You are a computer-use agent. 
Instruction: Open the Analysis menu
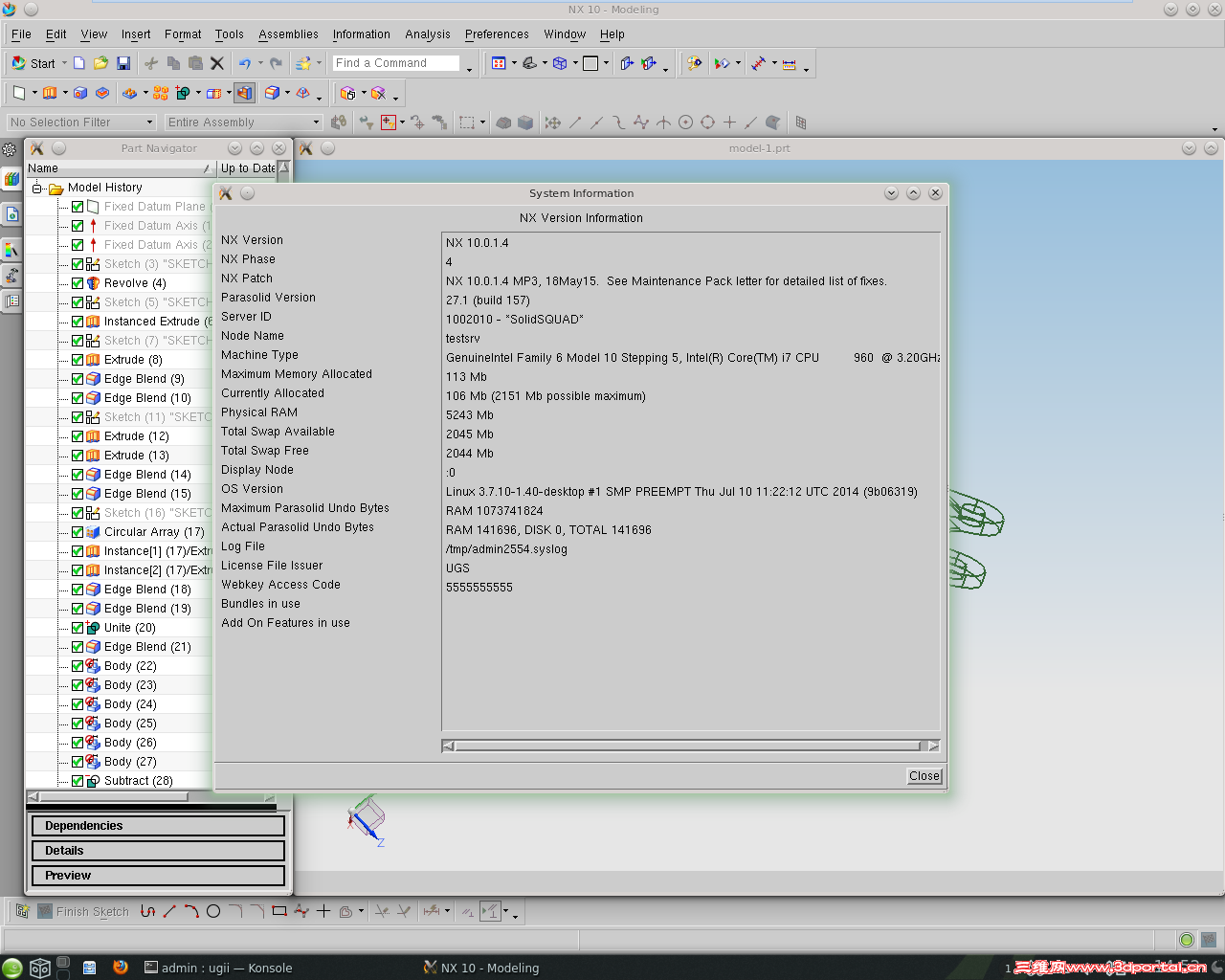pos(427,34)
